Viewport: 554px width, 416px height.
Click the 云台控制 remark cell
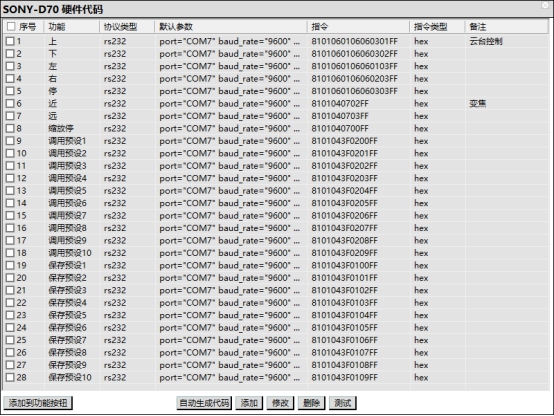(486, 41)
